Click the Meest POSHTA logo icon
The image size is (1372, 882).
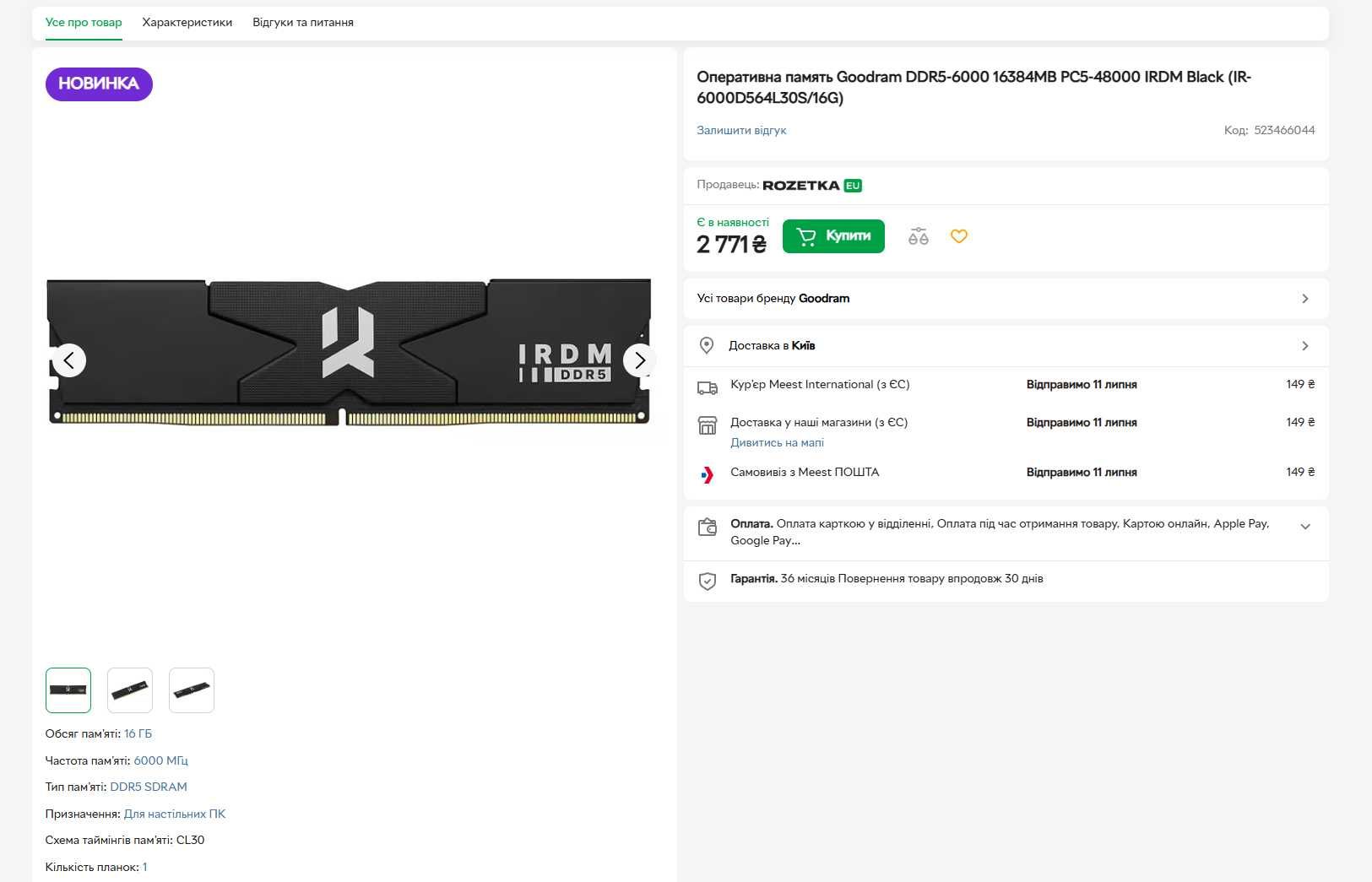coord(707,474)
